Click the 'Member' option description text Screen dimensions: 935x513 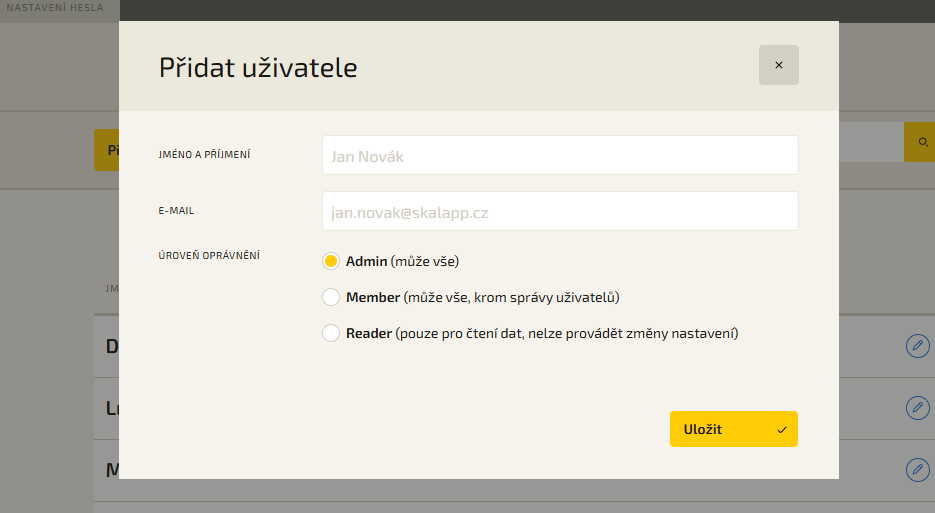(x=510, y=297)
